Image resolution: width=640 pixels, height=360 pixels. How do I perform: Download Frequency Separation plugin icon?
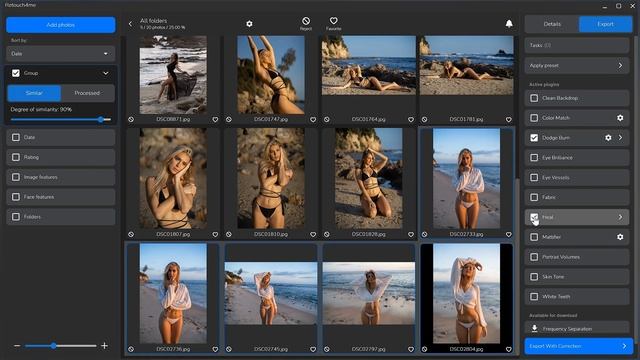[x=534, y=329]
